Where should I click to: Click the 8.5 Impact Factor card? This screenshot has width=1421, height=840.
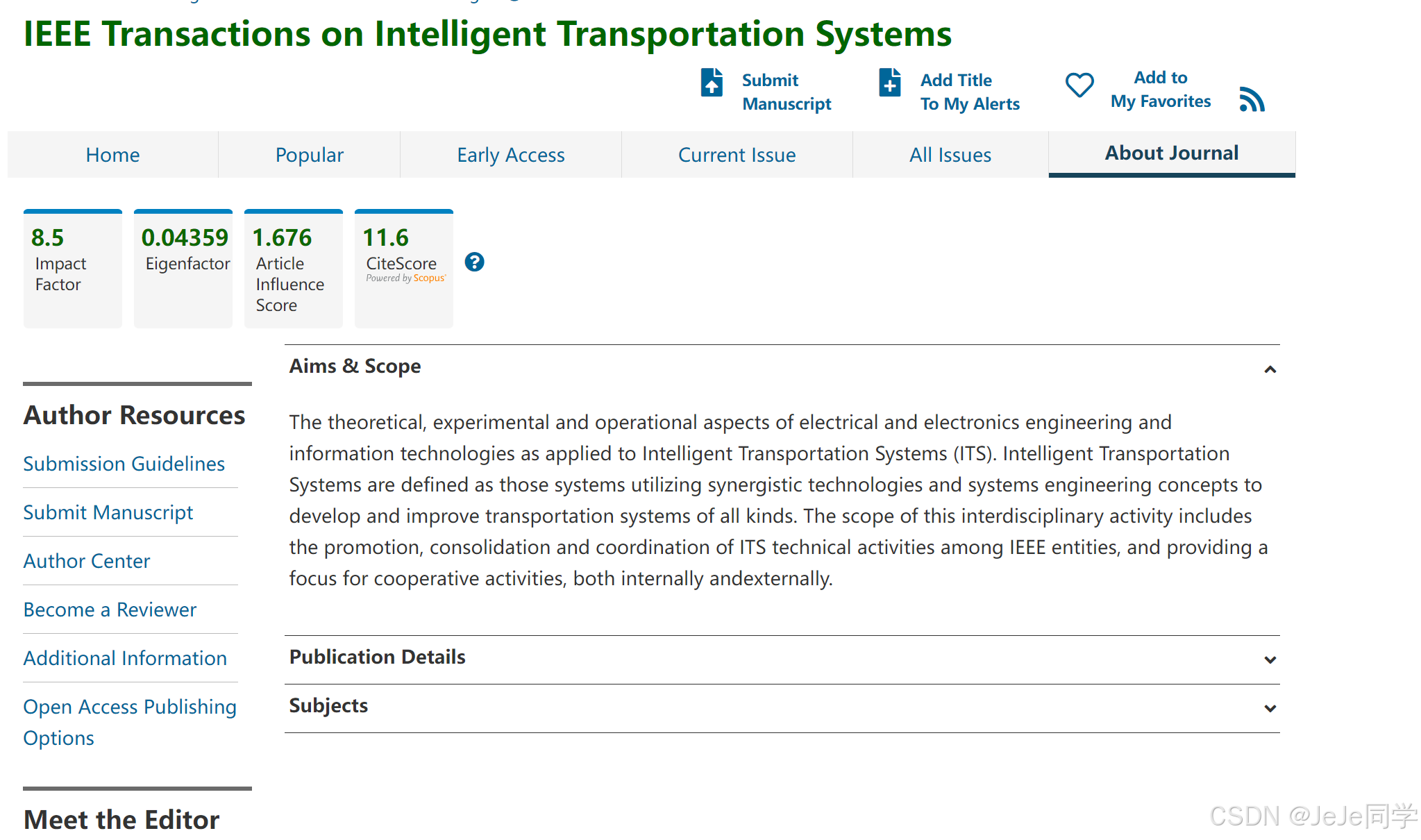[72, 269]
